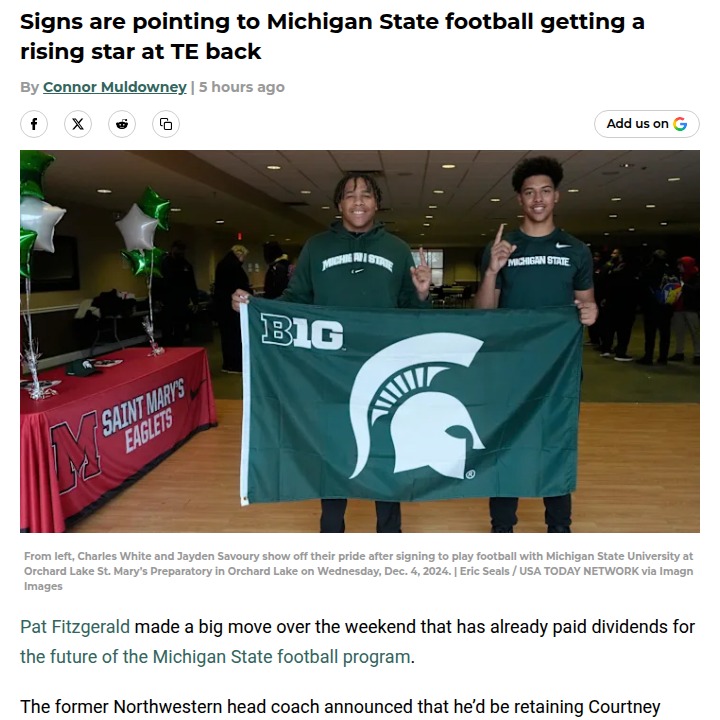The image size is (720, 720).
Task: Share the article on X
Action: [78, 124]
